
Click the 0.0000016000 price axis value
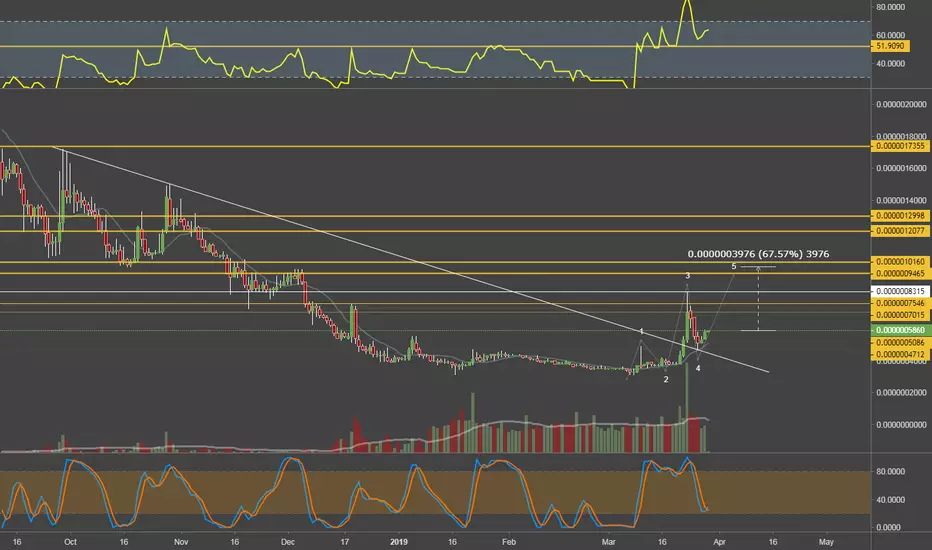click(901, 168)
